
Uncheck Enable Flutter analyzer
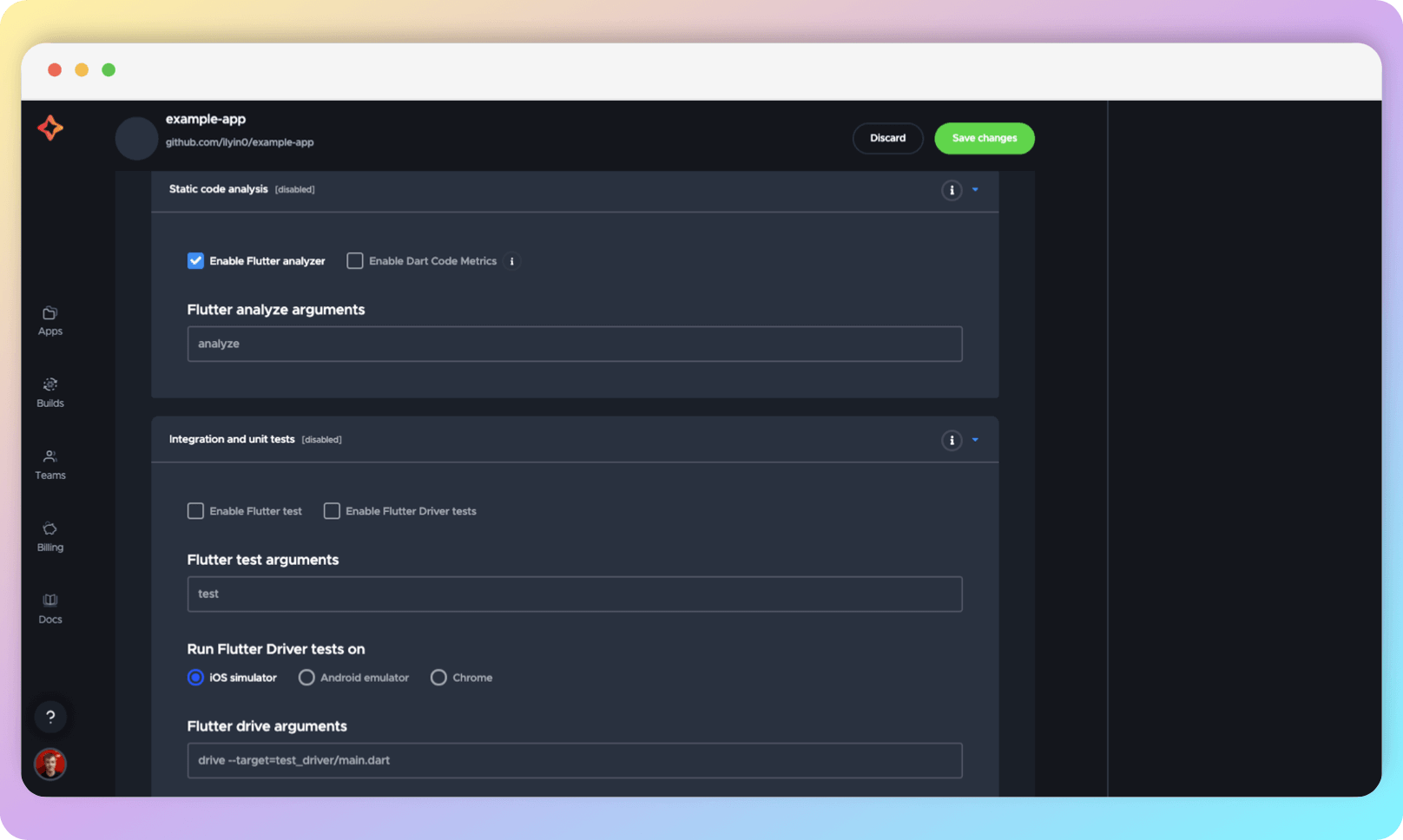point(195,260)
